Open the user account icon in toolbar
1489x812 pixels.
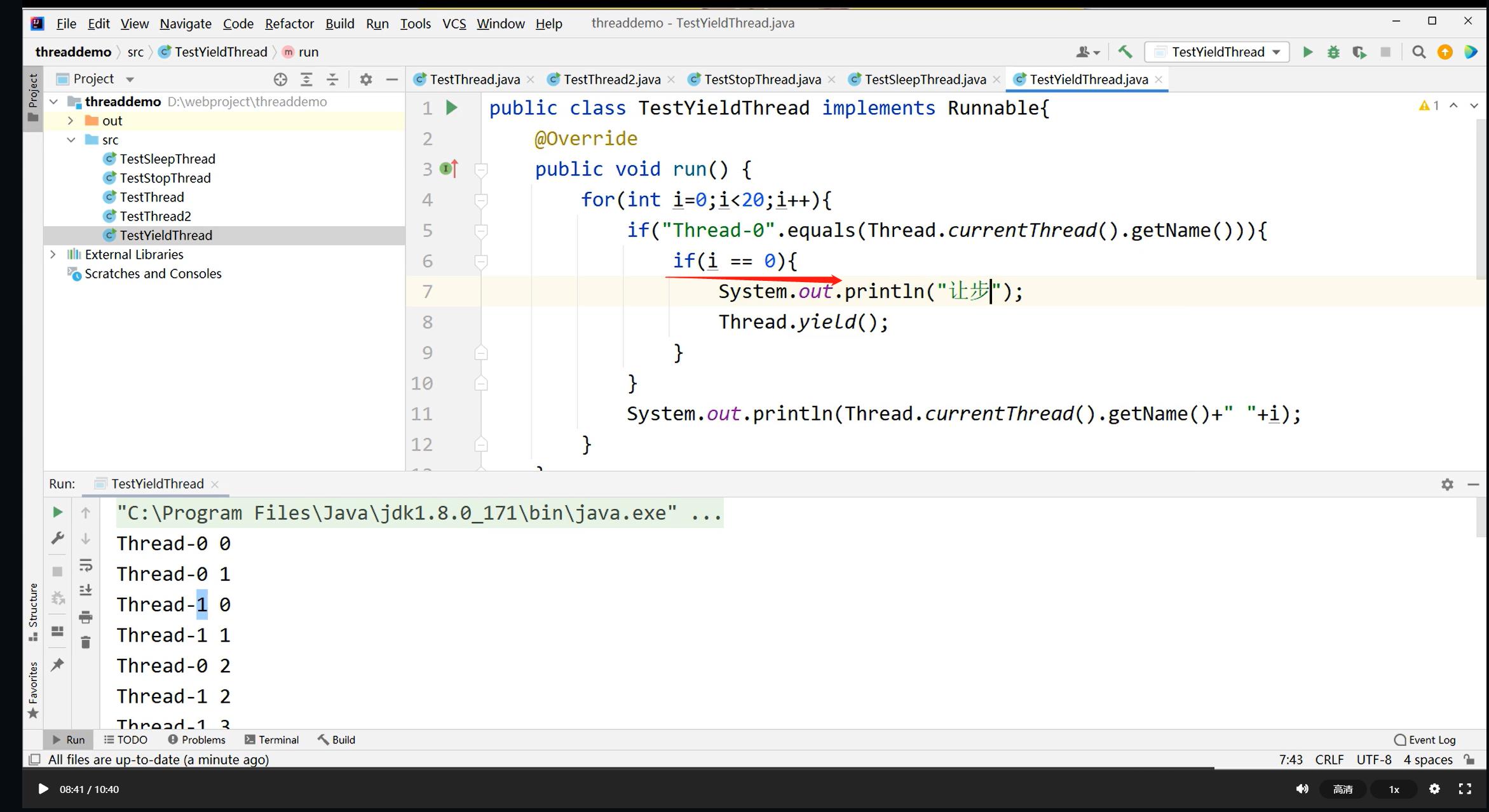[1087, 52]
